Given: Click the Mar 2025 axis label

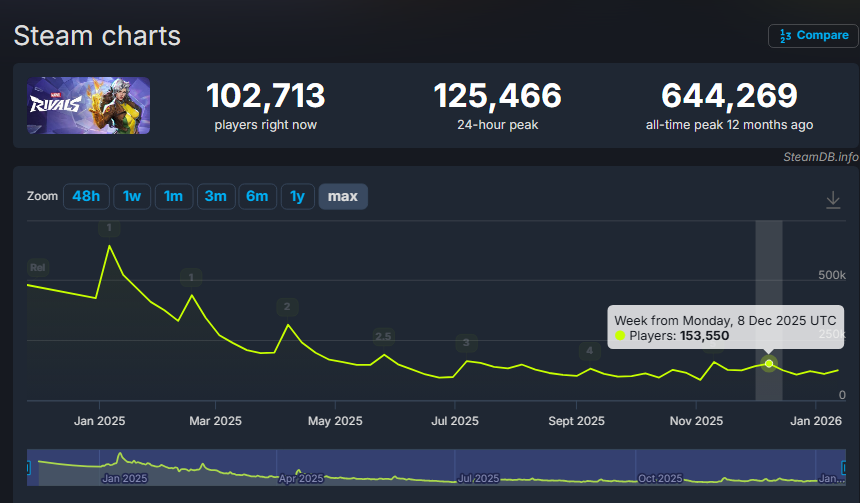Looking at the screenshot, I should pos(216,421).
